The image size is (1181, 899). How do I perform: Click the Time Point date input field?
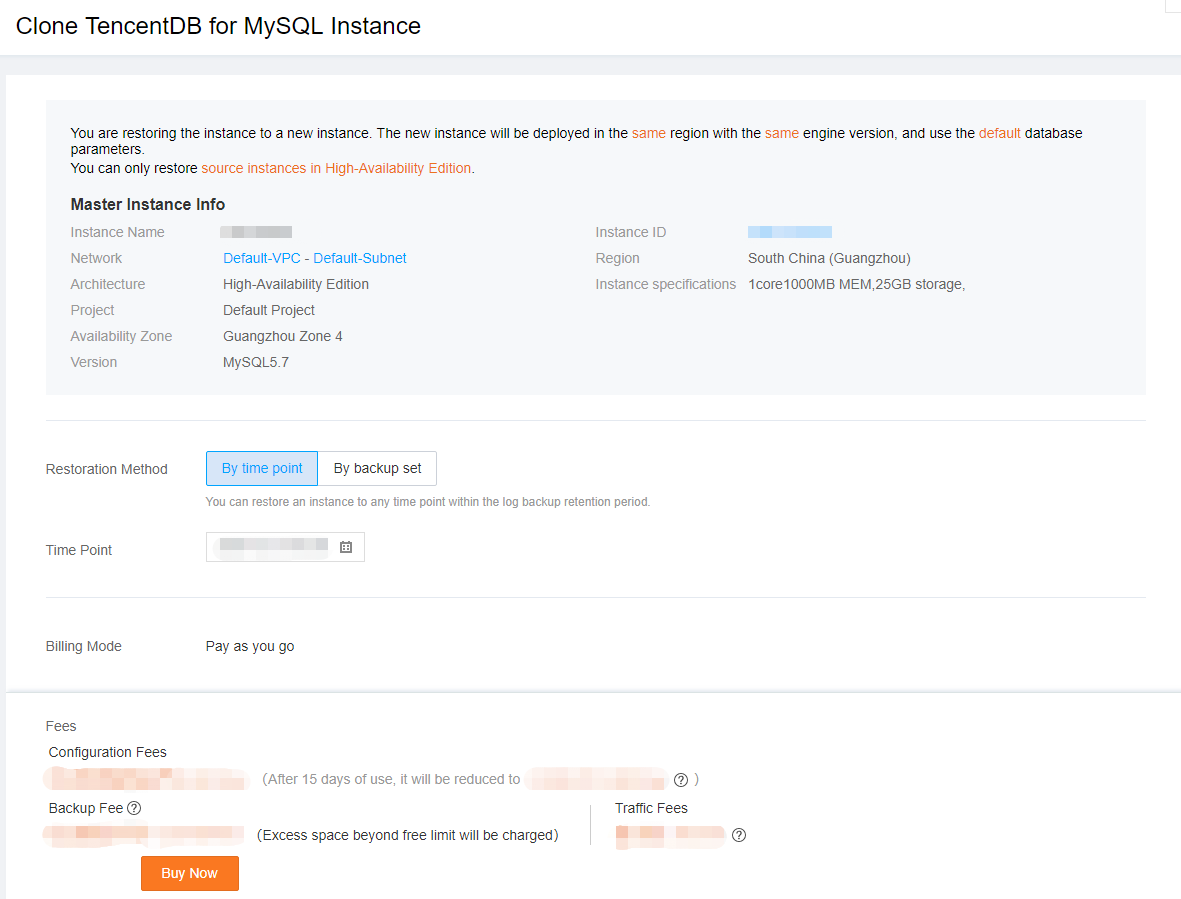click(x=285, y=547)
